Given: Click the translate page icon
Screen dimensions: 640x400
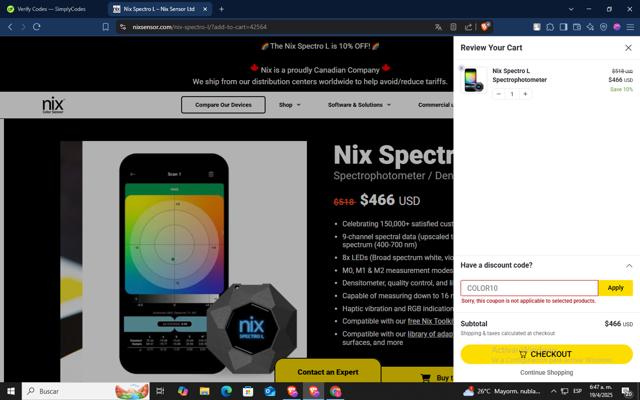Looking at the screenshot, I should 438,27.
